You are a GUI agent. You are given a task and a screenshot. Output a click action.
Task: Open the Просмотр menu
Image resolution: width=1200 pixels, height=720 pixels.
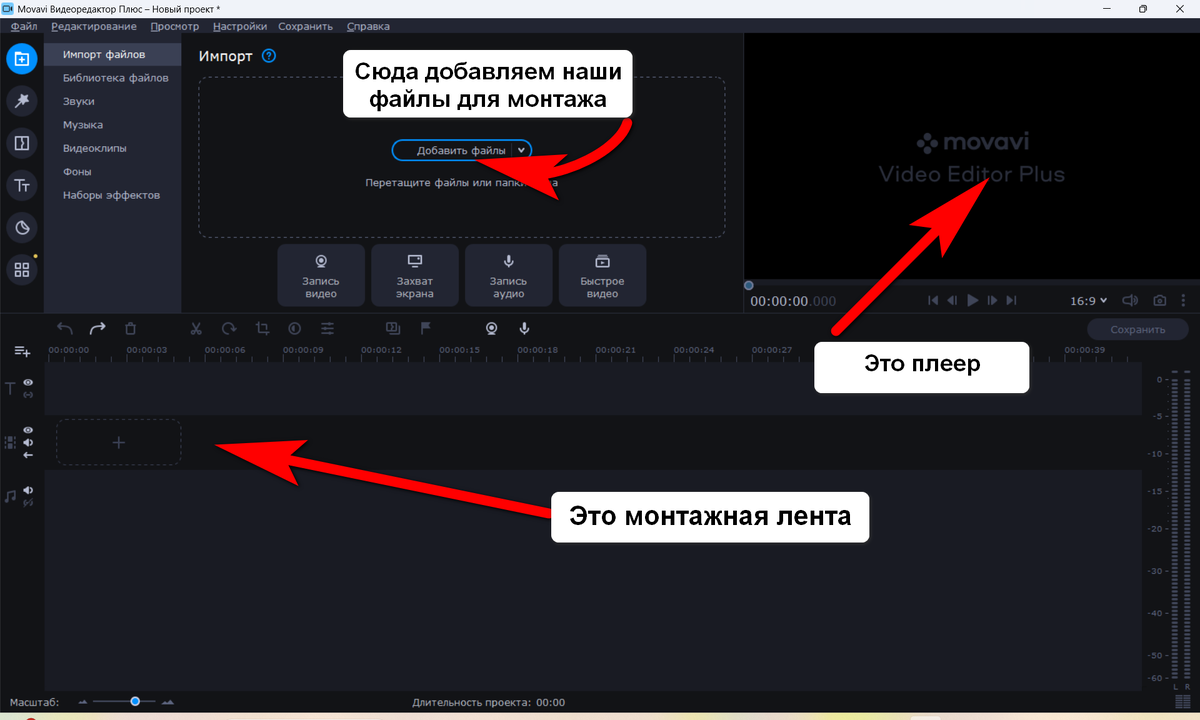tap(176, 26)
